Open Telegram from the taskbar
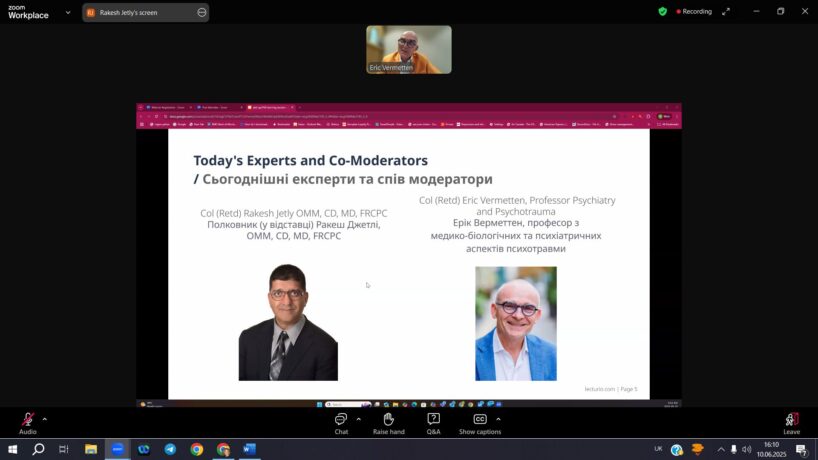818x460 pixels. click(170, 450)
